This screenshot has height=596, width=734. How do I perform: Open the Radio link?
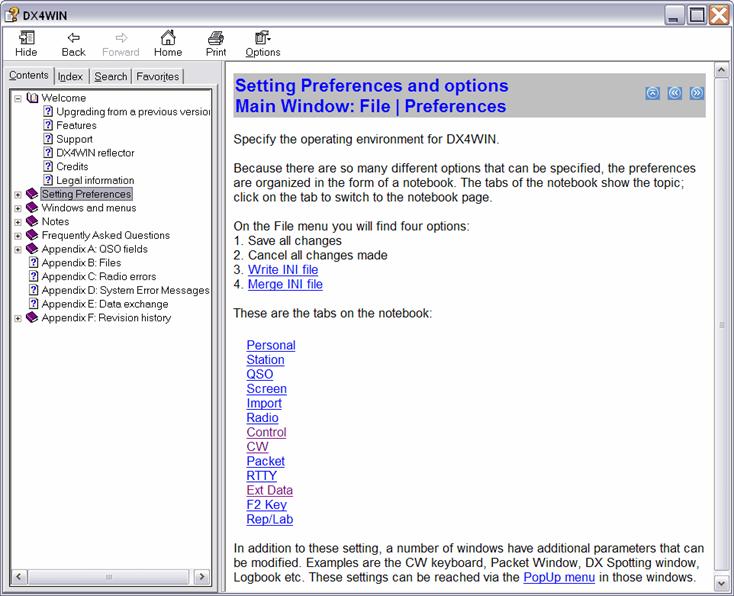pyautogui.click(x=262, y=418)
